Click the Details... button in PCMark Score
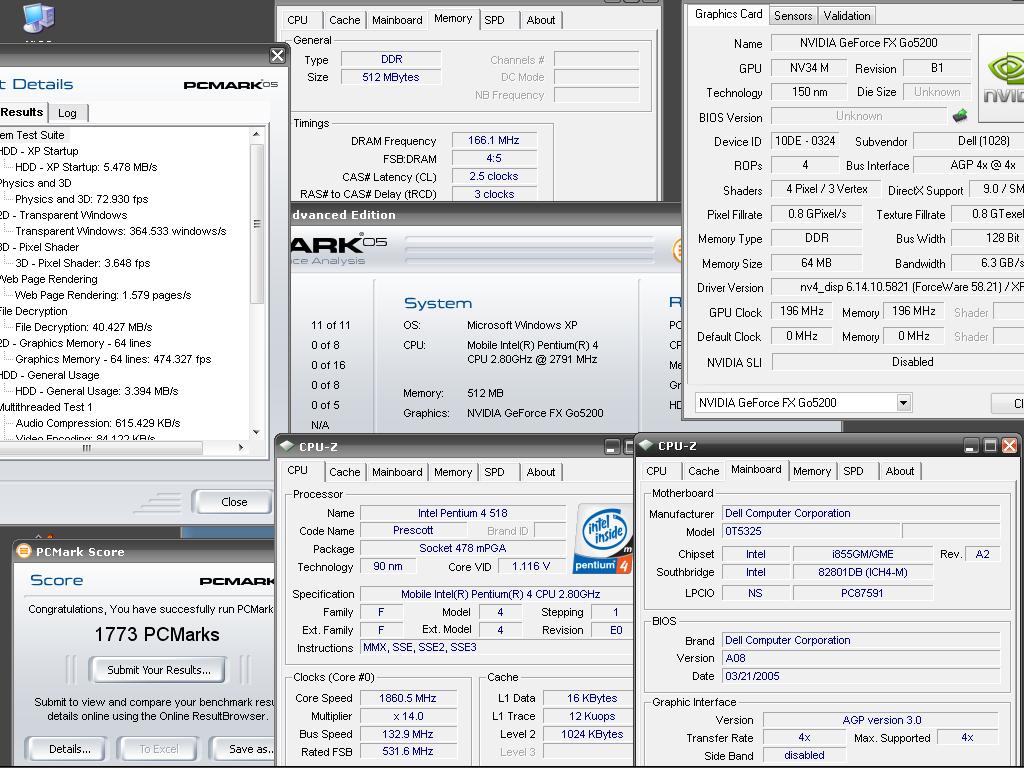The image size is (1024, 768). click(x=69, y=749)
